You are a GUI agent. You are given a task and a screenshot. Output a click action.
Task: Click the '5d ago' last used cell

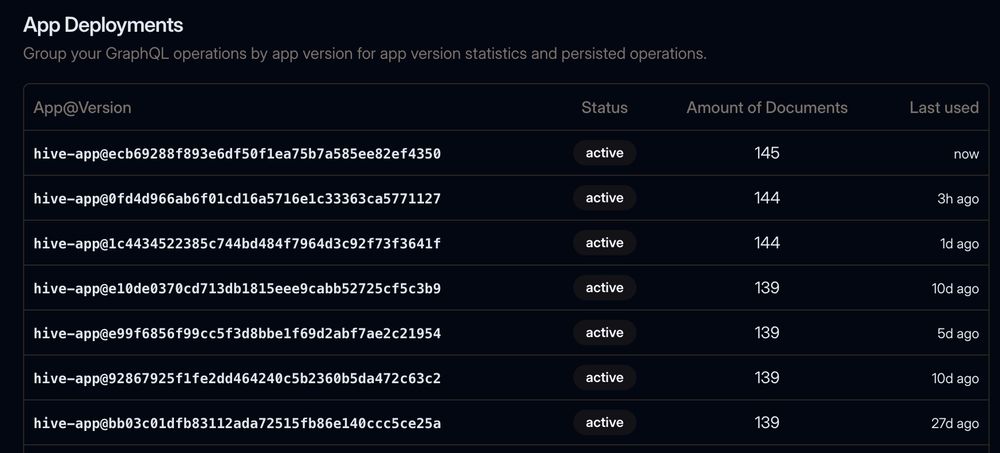[955, 334]
